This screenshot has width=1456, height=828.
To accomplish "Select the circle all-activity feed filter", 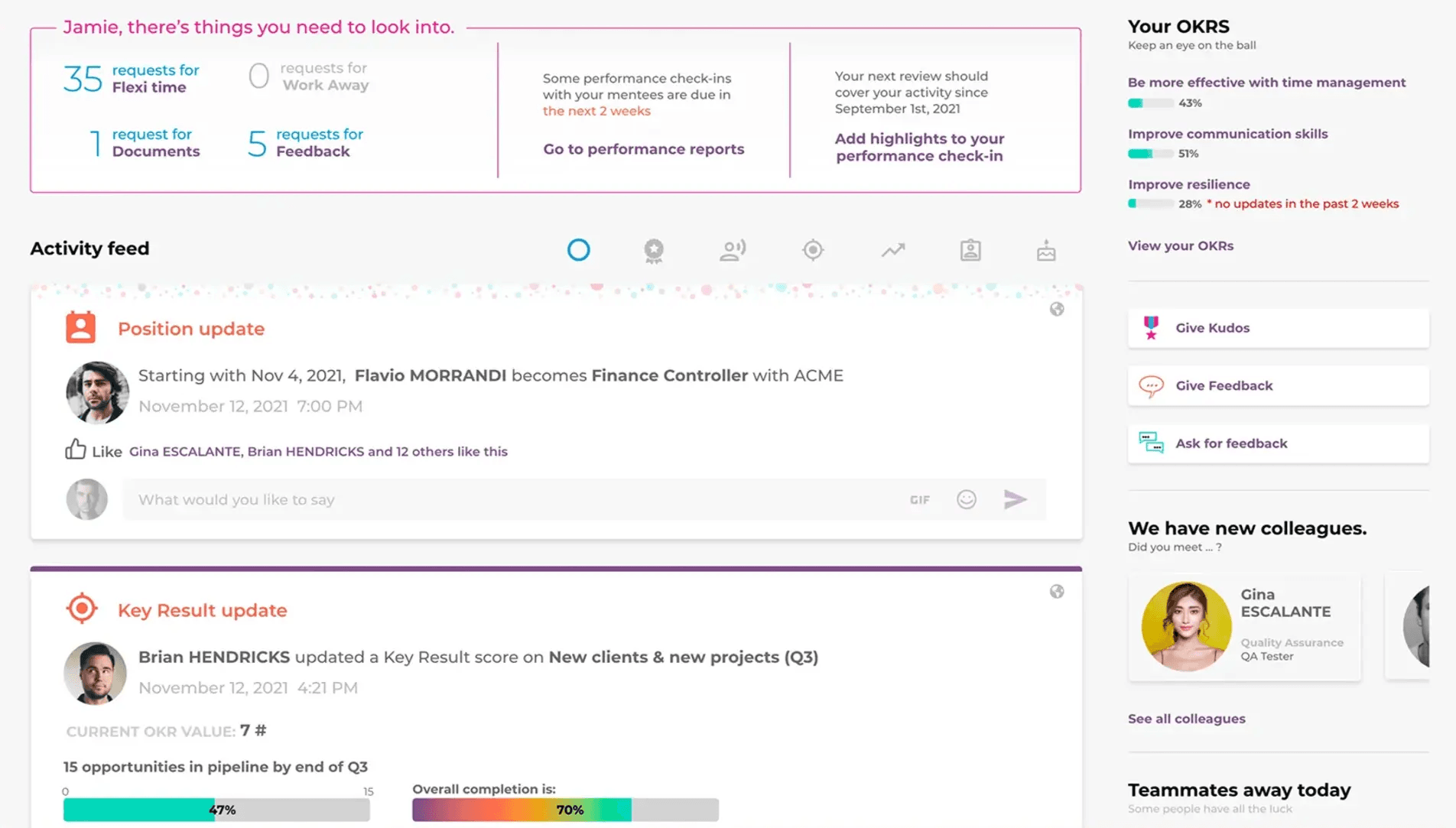I will 578,250.
